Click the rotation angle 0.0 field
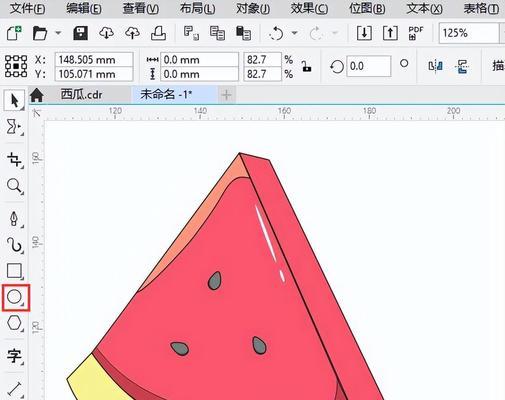The width and height of the screenshot is (505, 400). coord(369,66)
